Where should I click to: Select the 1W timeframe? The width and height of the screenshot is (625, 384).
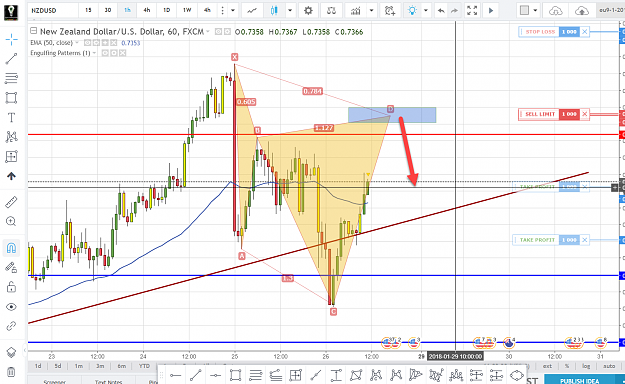tap(187, 10)
